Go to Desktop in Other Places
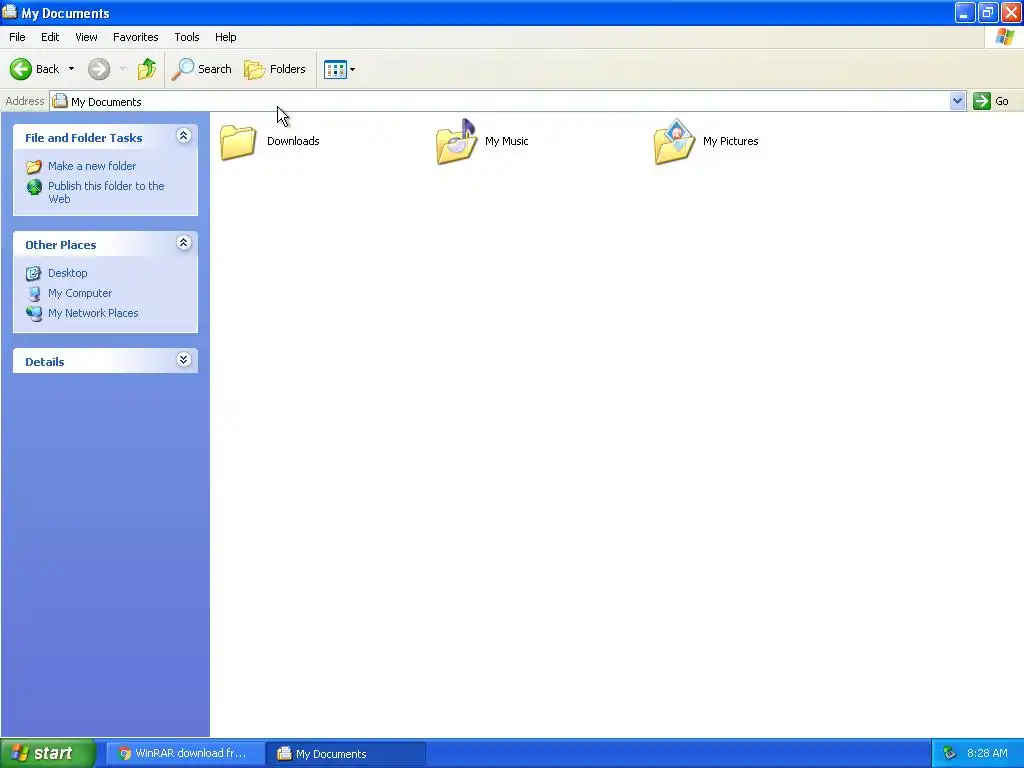Screen dimensions: 1024x768 (x=67, y=273)
